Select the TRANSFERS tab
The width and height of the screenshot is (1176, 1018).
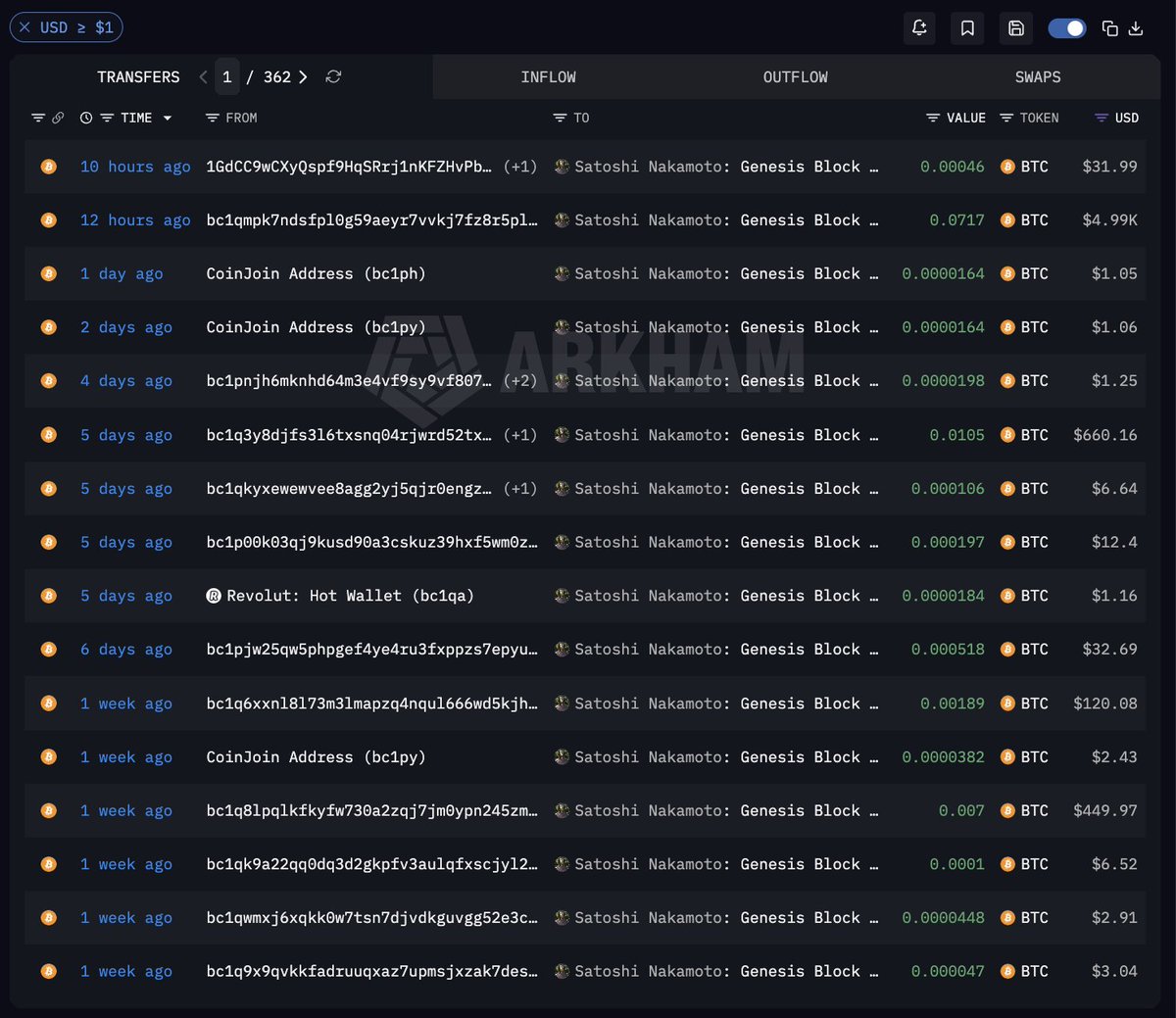coord(138,76)
